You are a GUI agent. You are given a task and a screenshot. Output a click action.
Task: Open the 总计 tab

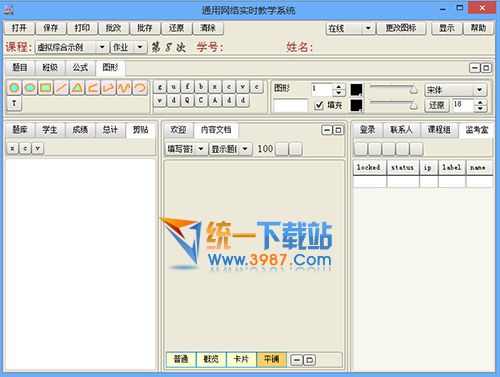(110, 130)
